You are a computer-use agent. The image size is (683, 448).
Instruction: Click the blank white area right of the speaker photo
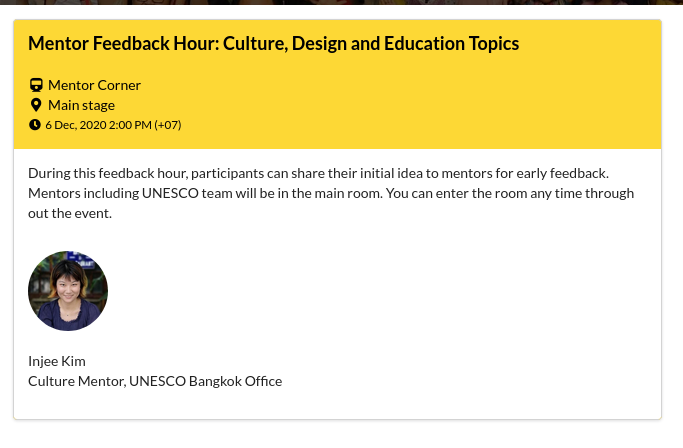coord(383,291)
